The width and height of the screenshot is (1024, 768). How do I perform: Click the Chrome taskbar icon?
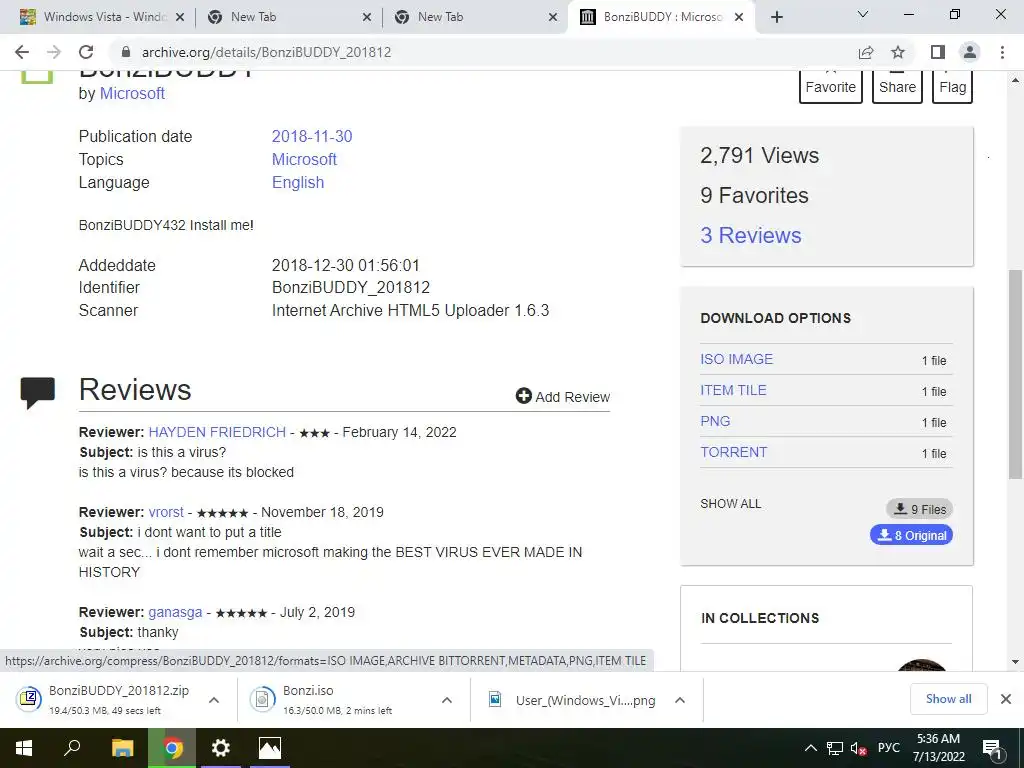(x=172, y=748)
